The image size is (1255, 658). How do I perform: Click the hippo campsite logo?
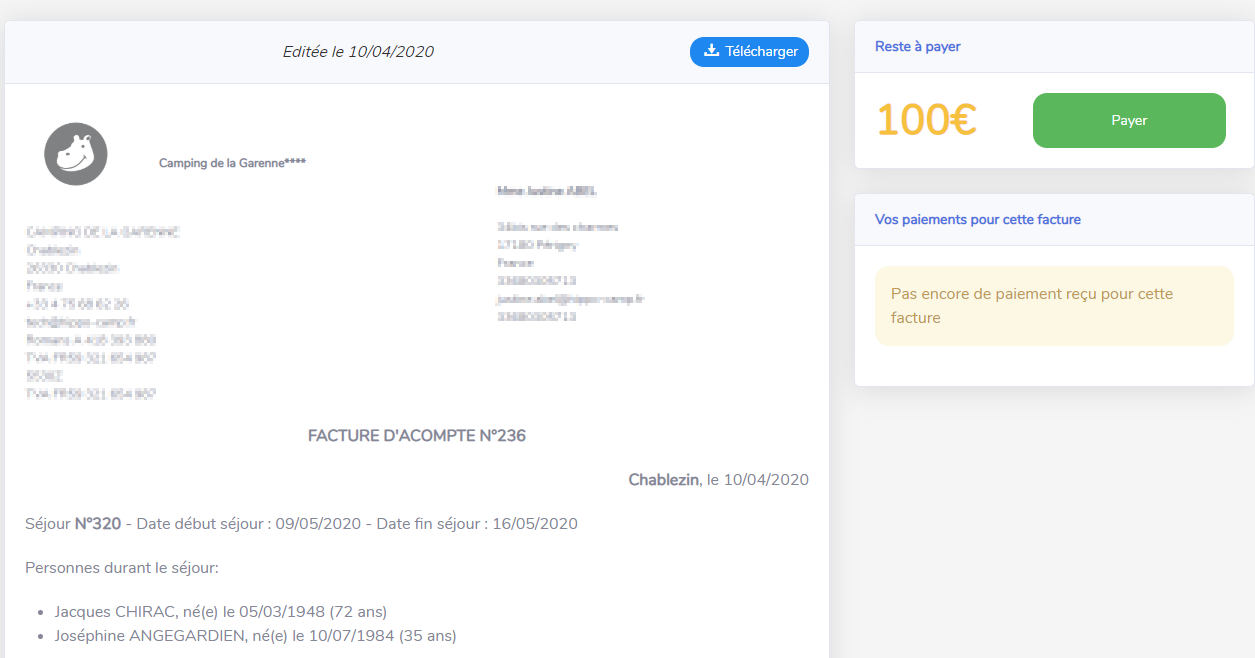[76, 154]
